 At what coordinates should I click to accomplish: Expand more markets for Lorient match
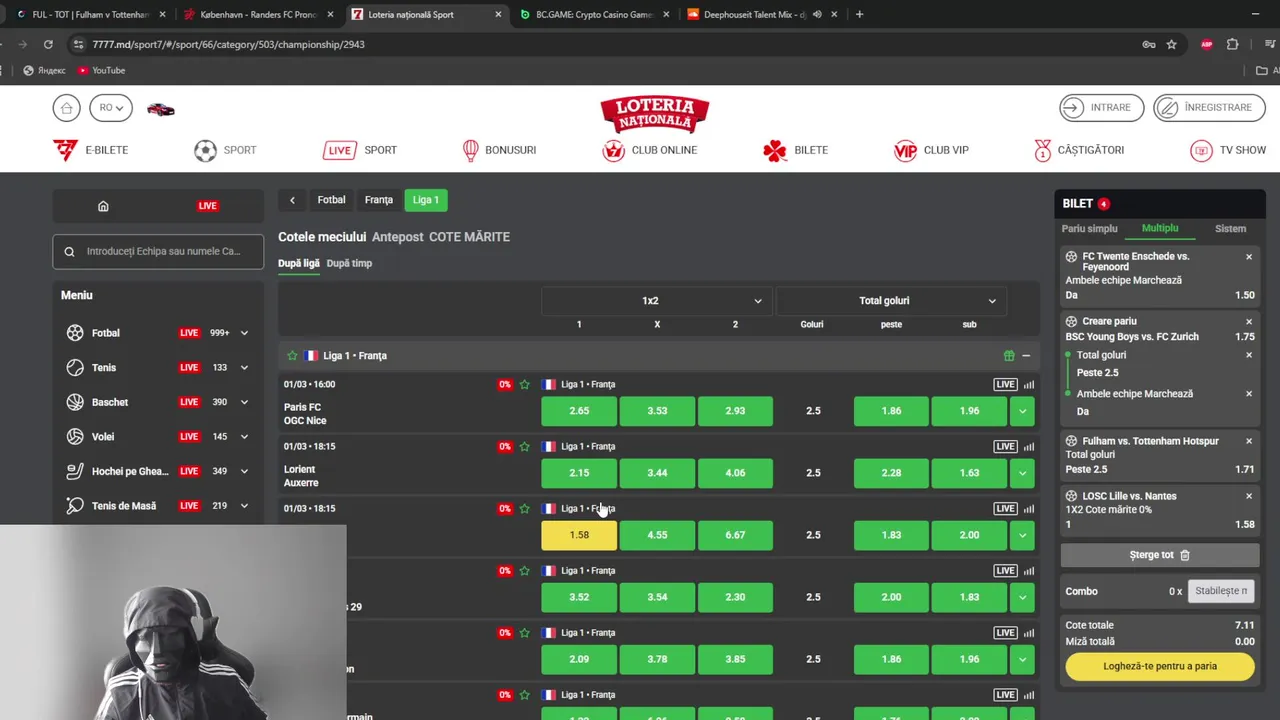pos(1022,473)
